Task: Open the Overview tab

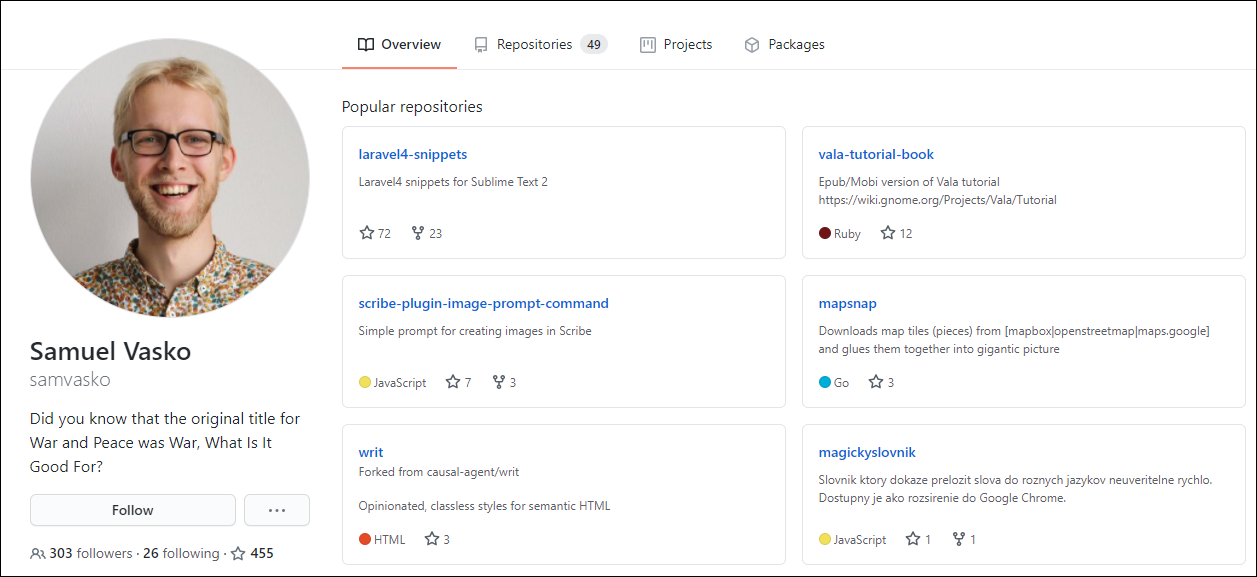Action: 399,44
